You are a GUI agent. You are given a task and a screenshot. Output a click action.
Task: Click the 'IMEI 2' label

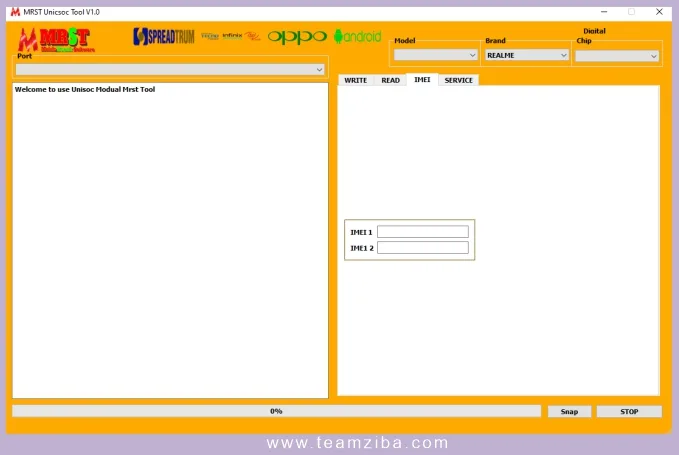(362, 248)
